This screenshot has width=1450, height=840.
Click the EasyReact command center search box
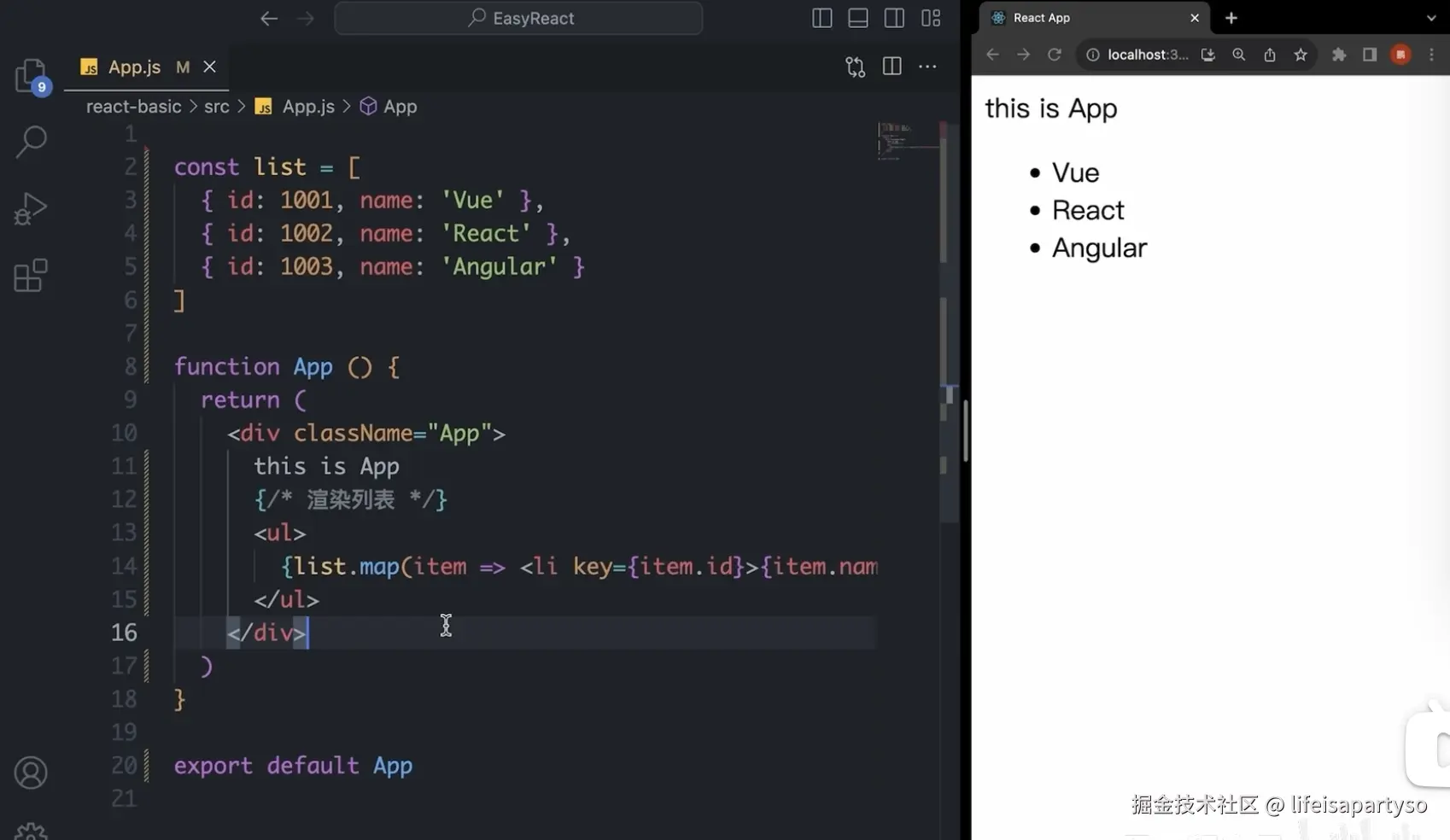click(x=518, y=18)
